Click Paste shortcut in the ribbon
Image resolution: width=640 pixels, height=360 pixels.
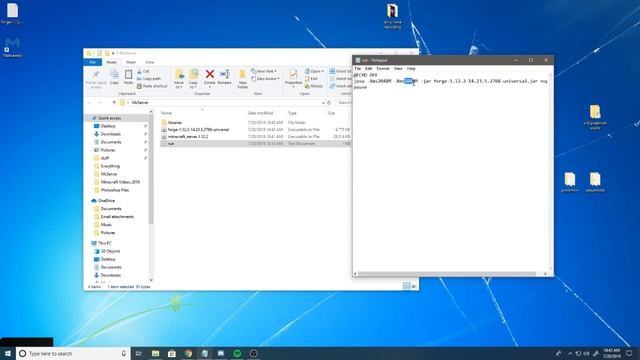[x=152, y=86]
